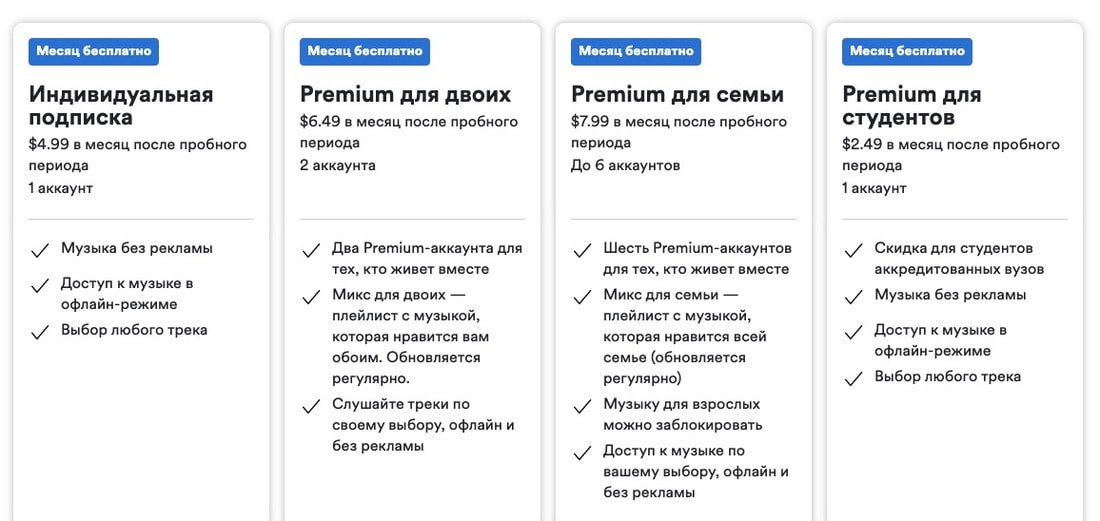Click "Месяц бесплатно" badge on Premium для двоих
Screen dimensions: 1100x521
pos(365,51)
